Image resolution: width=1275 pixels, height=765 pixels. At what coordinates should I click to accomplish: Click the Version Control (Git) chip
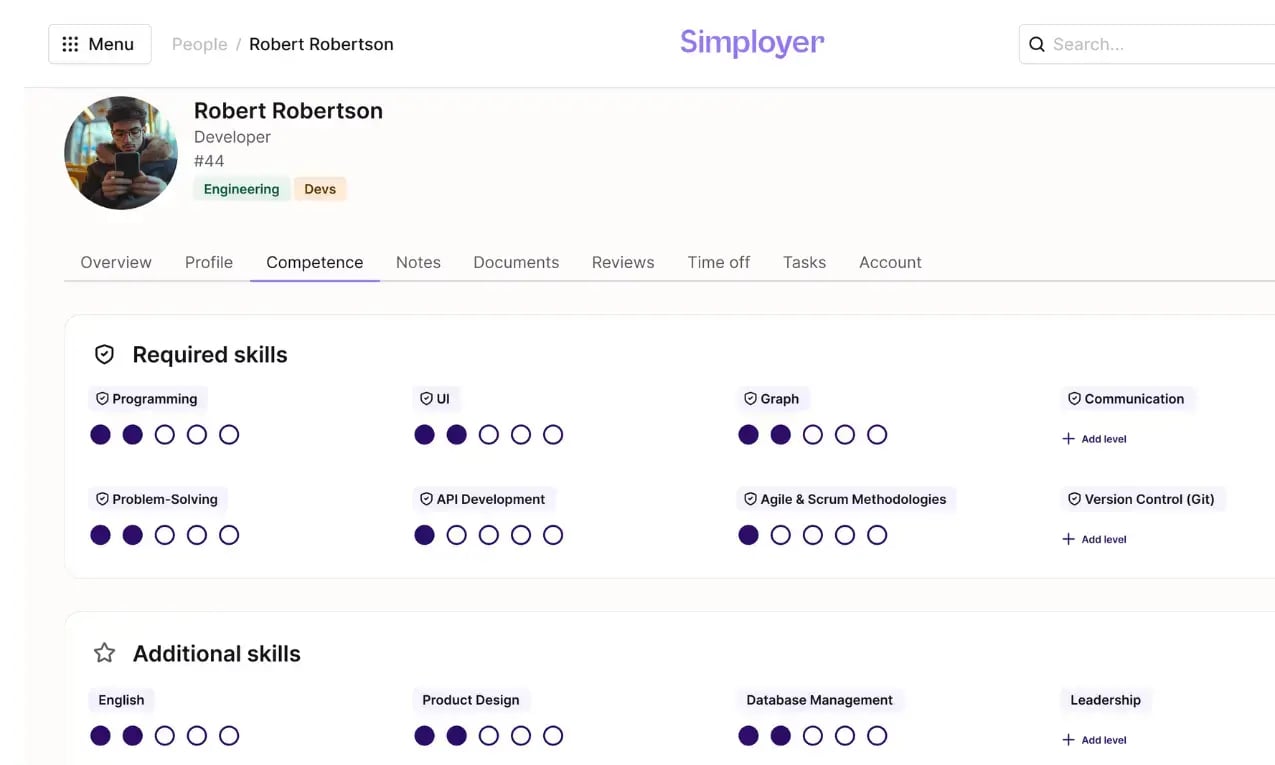click(x=1142, y=499)
